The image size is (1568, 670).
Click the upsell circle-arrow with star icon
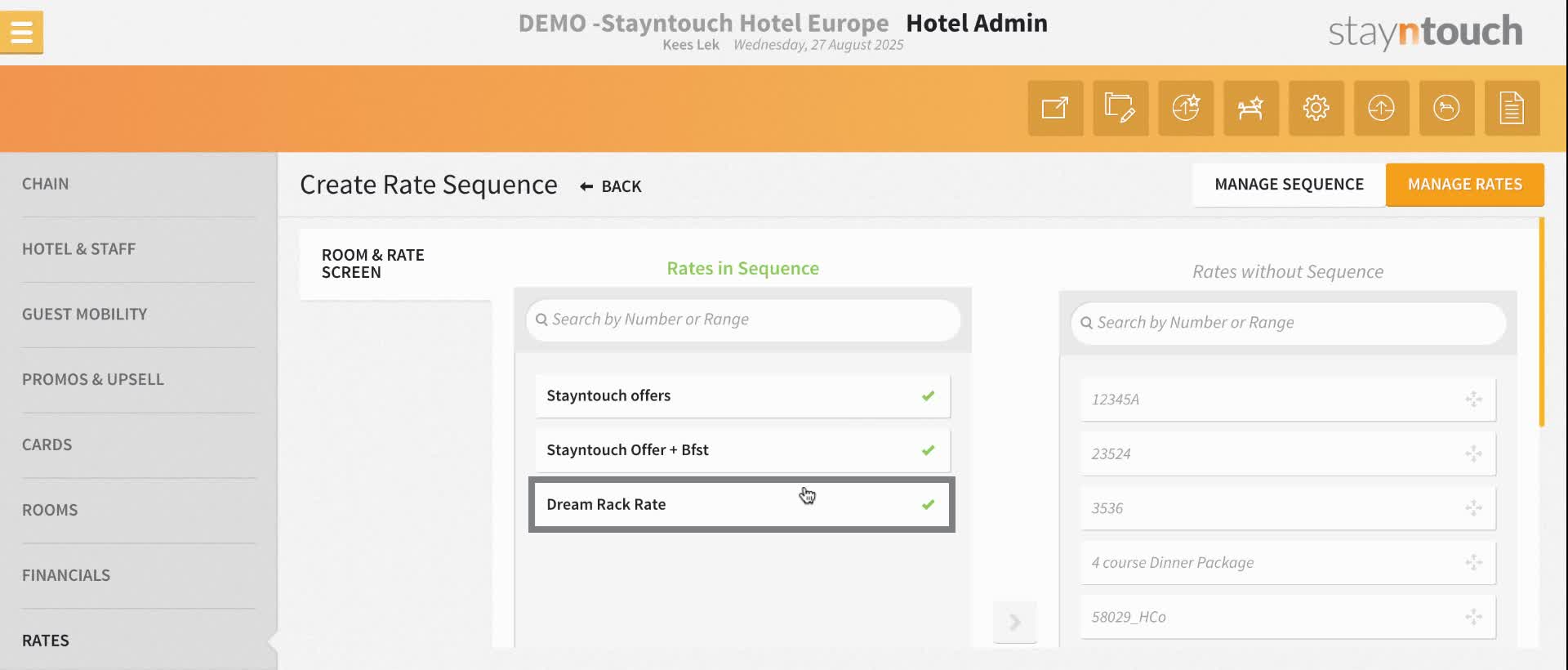tap(1186, 108)
